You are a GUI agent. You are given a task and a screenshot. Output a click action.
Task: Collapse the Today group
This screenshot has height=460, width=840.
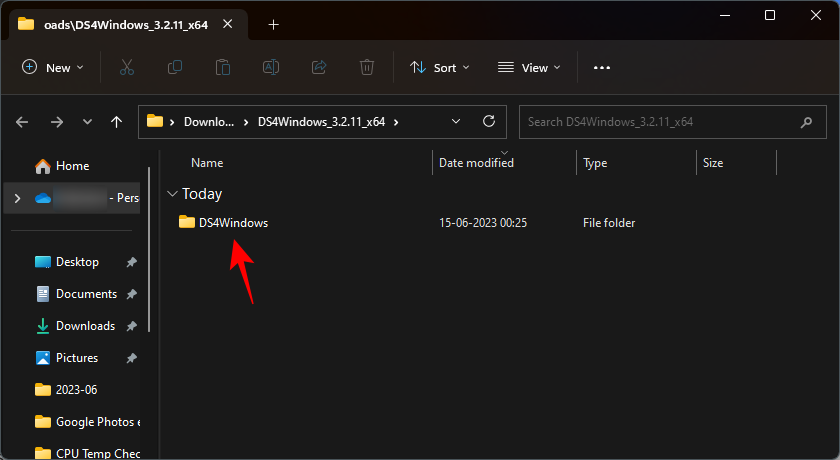172,194
